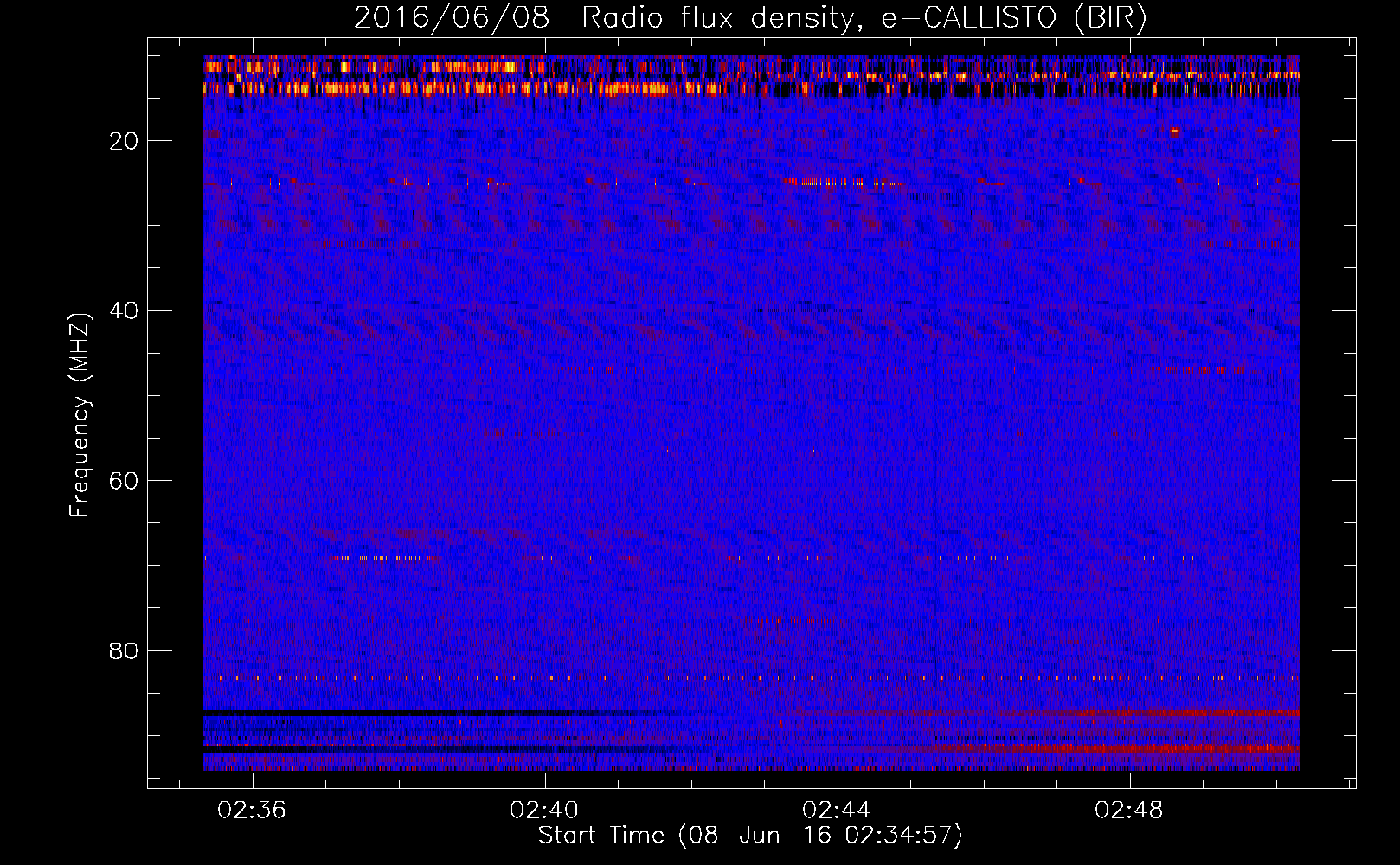Click the 02:44 time tick label
Screen dimensions: 1400x865
tap(837, 811)
